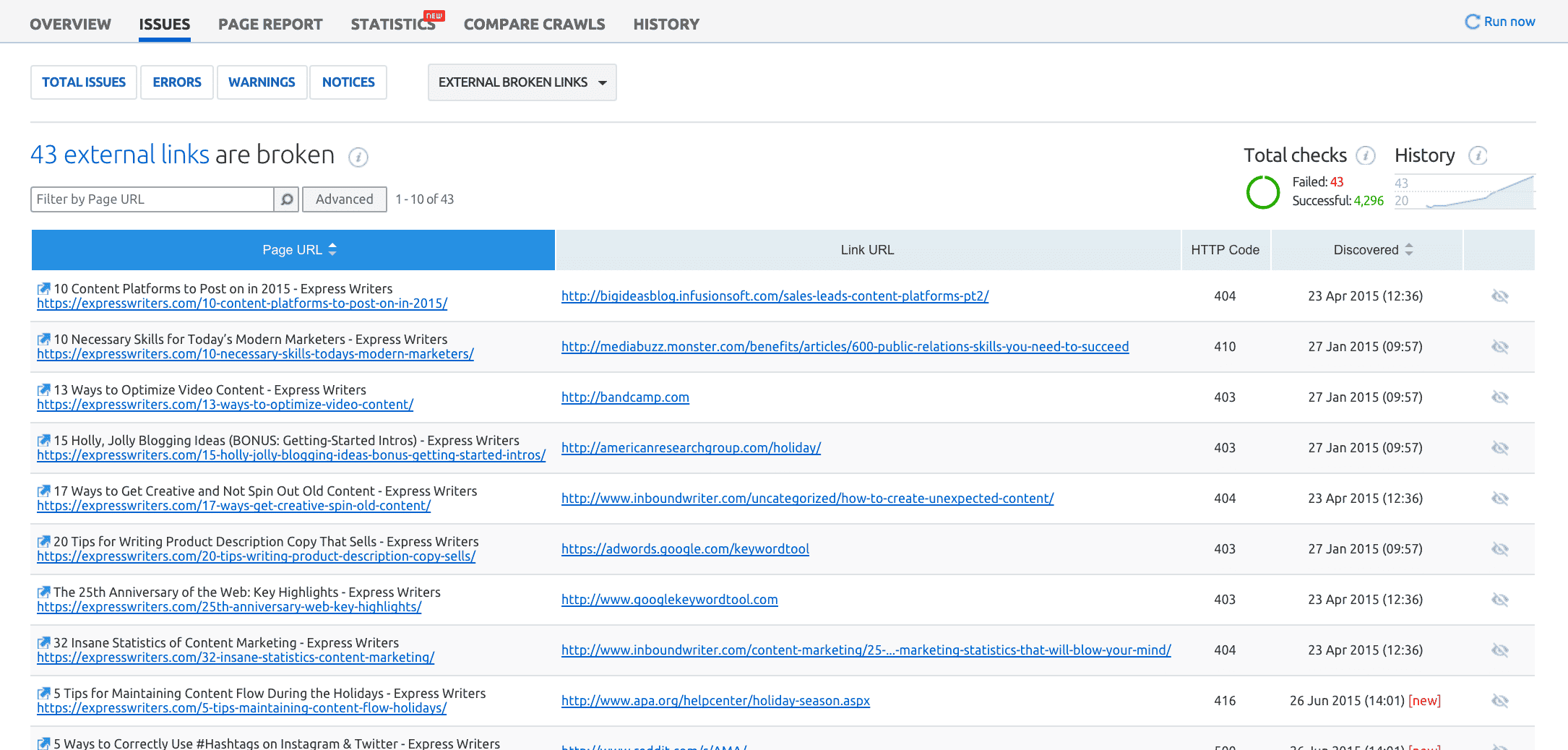1568x750 pixels.
Task: Filter by Errors
Action: coord(177,82)
